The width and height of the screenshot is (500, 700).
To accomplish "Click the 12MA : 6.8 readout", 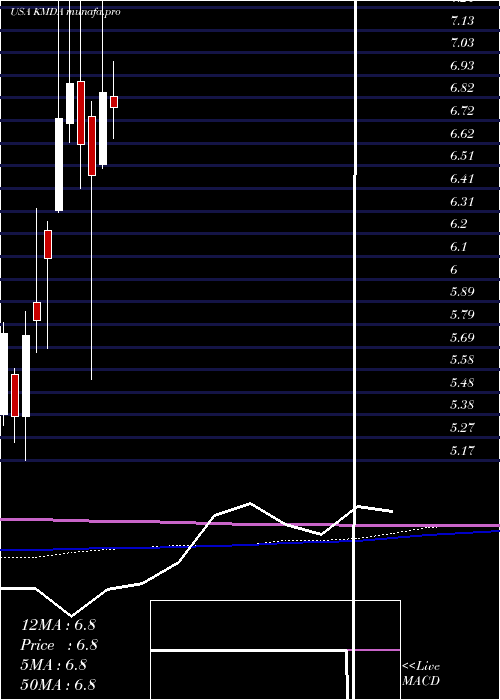I will (58, 625).
